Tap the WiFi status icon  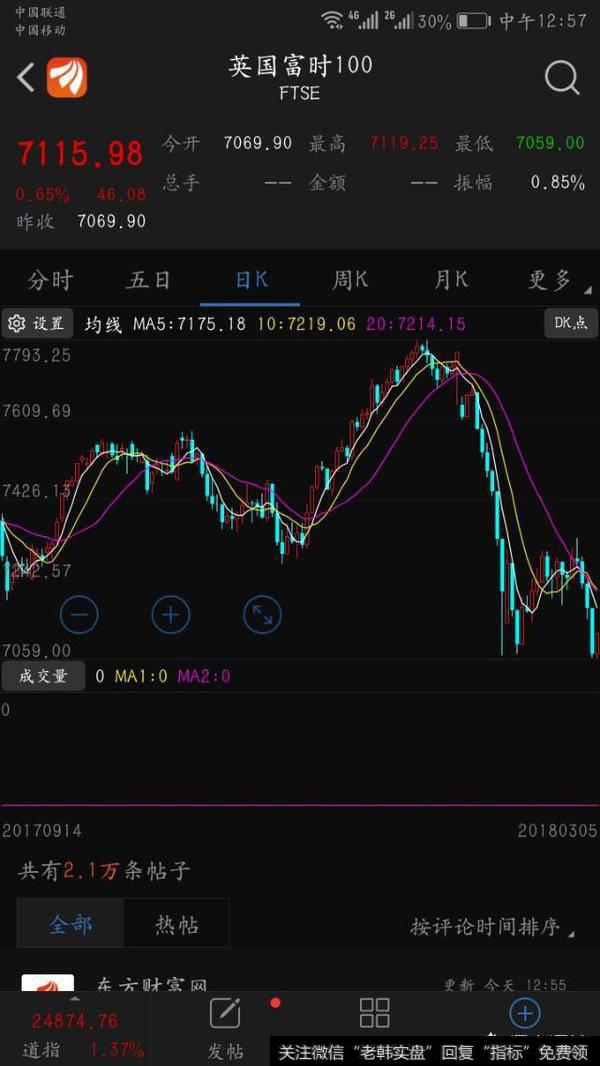pyautogui.click(x=332, y=20)
